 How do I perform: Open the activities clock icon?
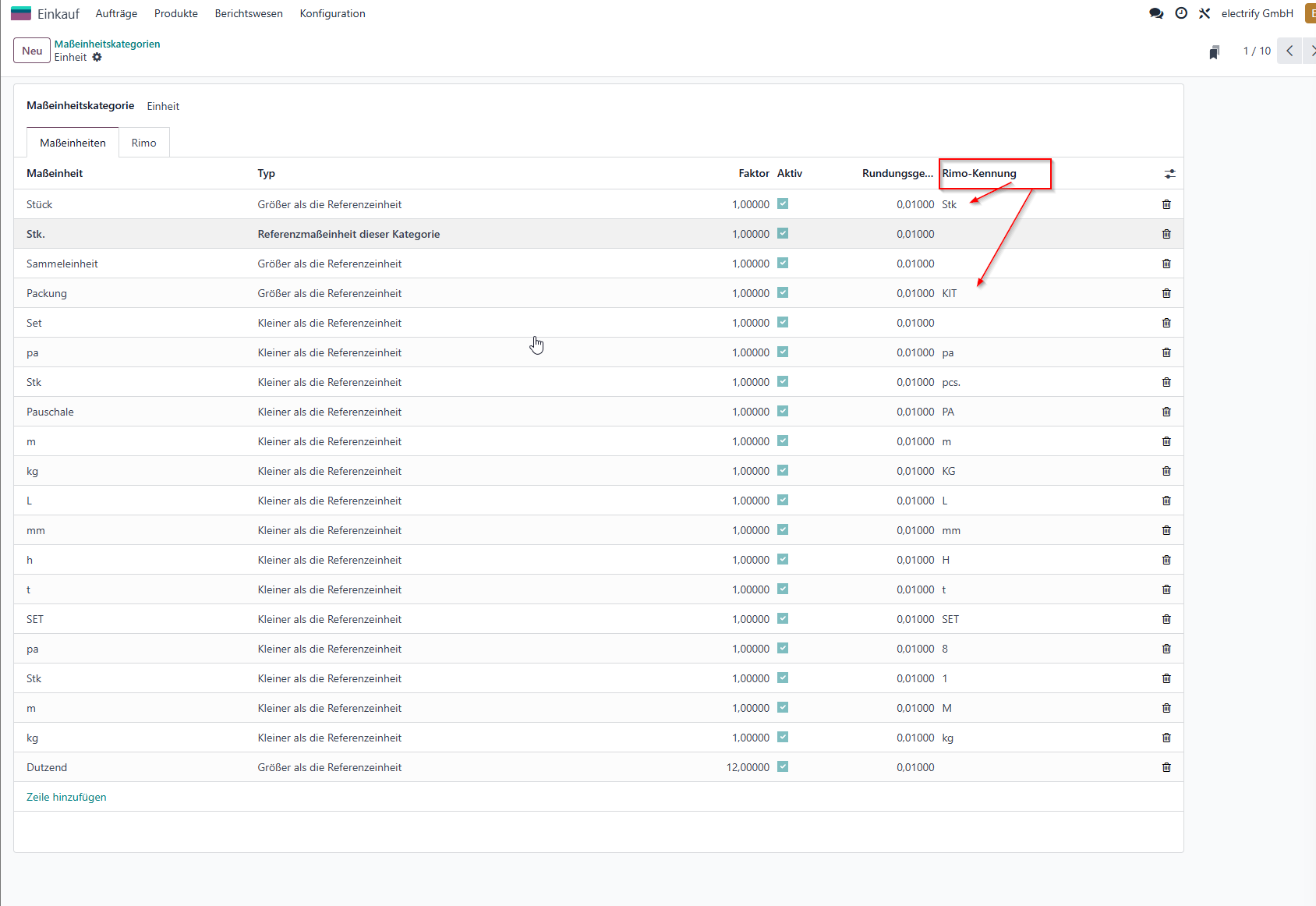pyautogui.click(x=1181, y=13)
